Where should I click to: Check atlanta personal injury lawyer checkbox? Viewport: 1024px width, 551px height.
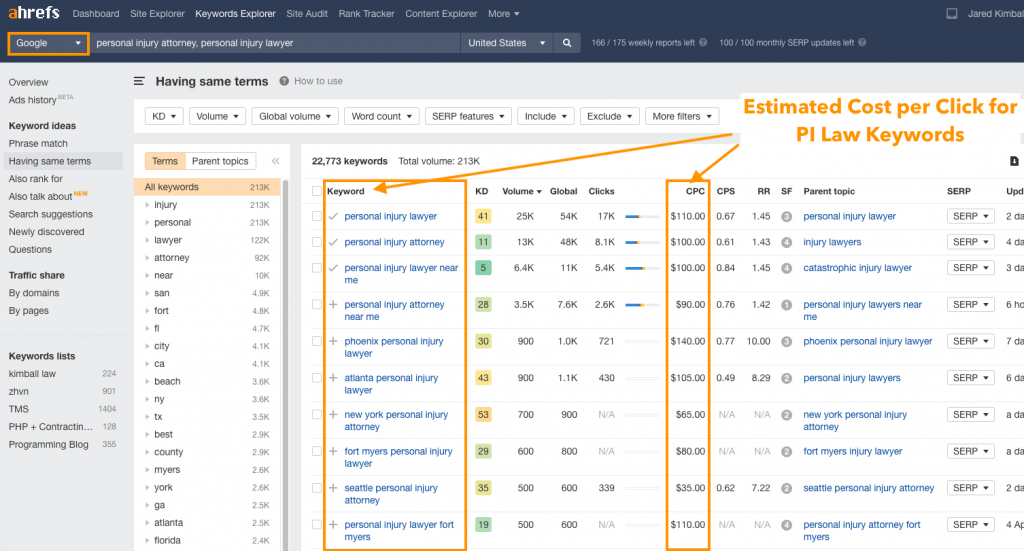click(x=317, y=377)
